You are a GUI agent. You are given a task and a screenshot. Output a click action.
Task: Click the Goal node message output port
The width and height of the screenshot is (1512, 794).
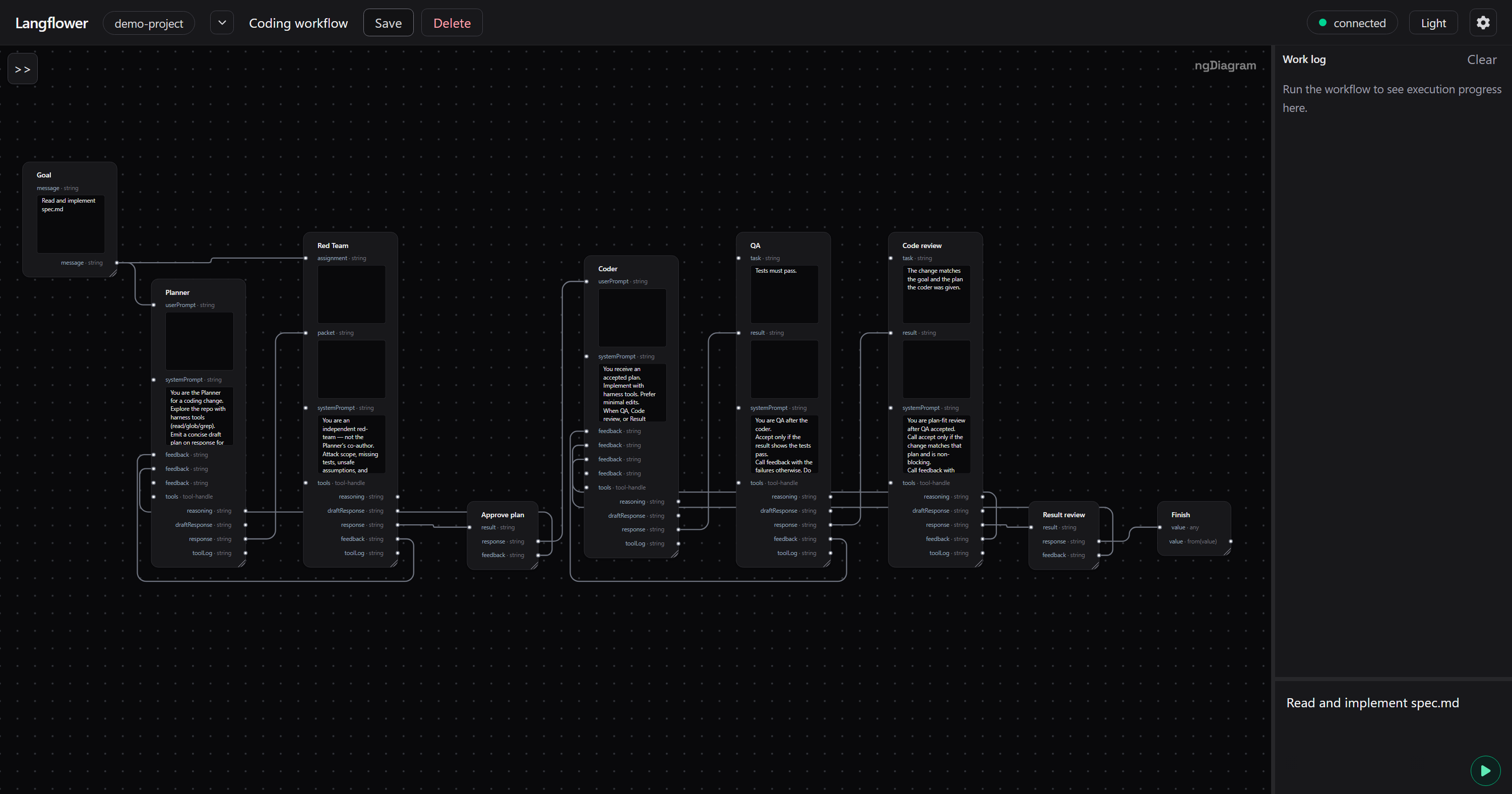[117, 263]
